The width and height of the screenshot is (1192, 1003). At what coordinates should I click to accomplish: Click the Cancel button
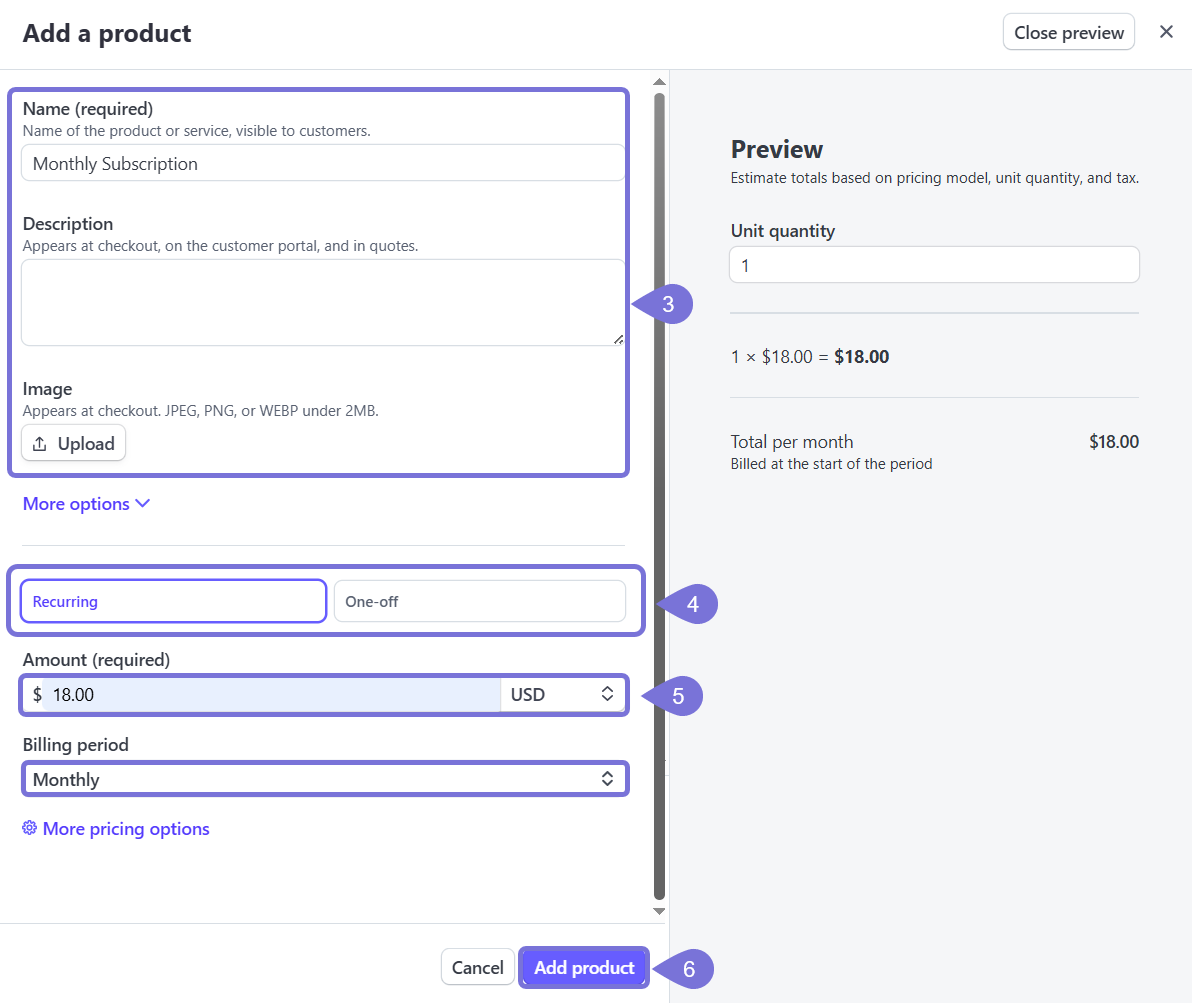point(477,967)
